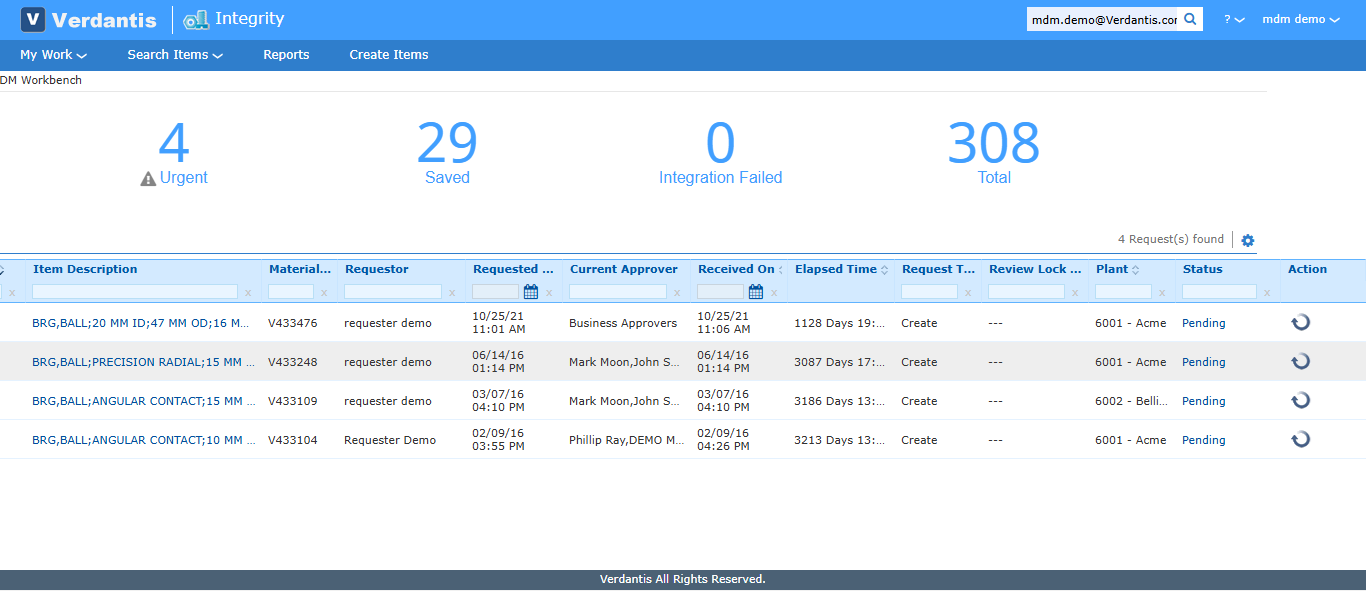Click the refresh action icon on the first row
This screenshot has height=591, width=1366.
1300,322
